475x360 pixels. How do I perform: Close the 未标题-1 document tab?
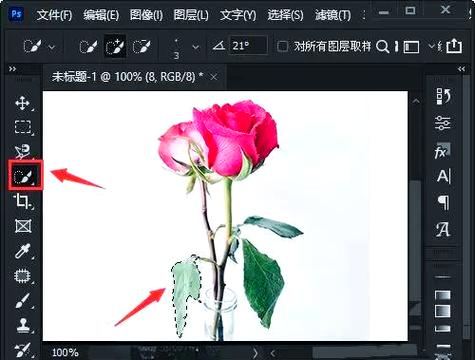tap(214, 77)
